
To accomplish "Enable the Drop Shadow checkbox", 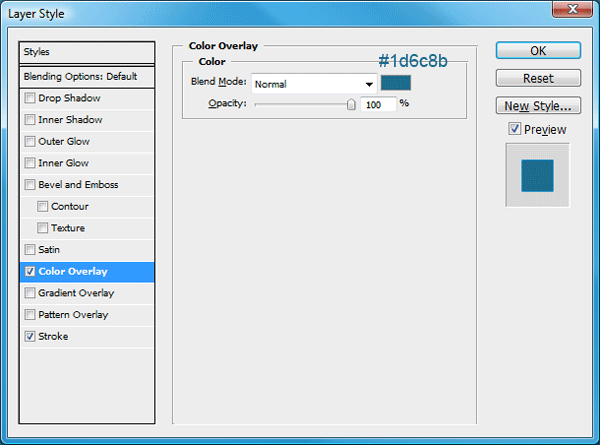I will [29, 98].
